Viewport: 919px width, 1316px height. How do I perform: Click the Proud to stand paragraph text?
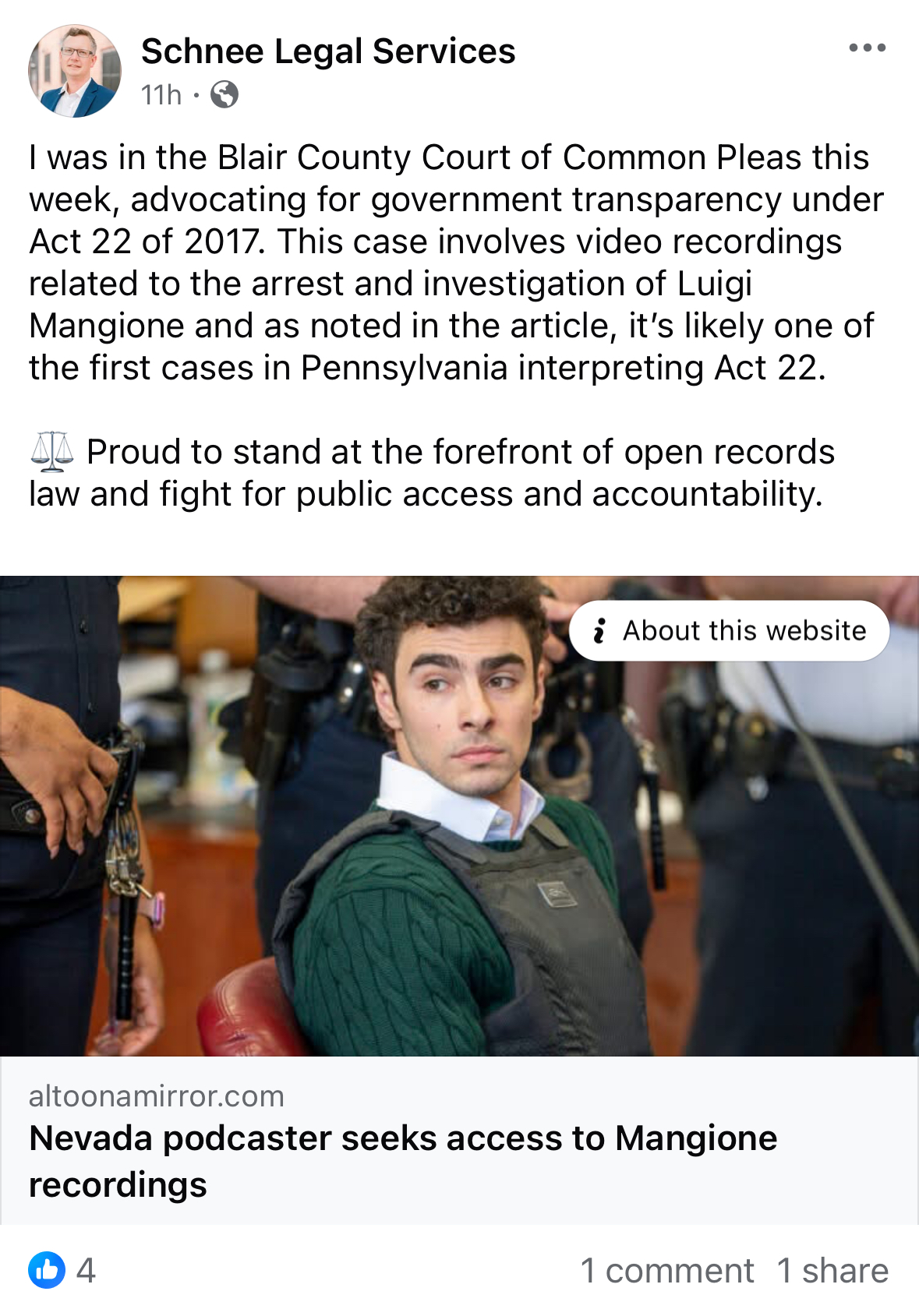point(432,473)
